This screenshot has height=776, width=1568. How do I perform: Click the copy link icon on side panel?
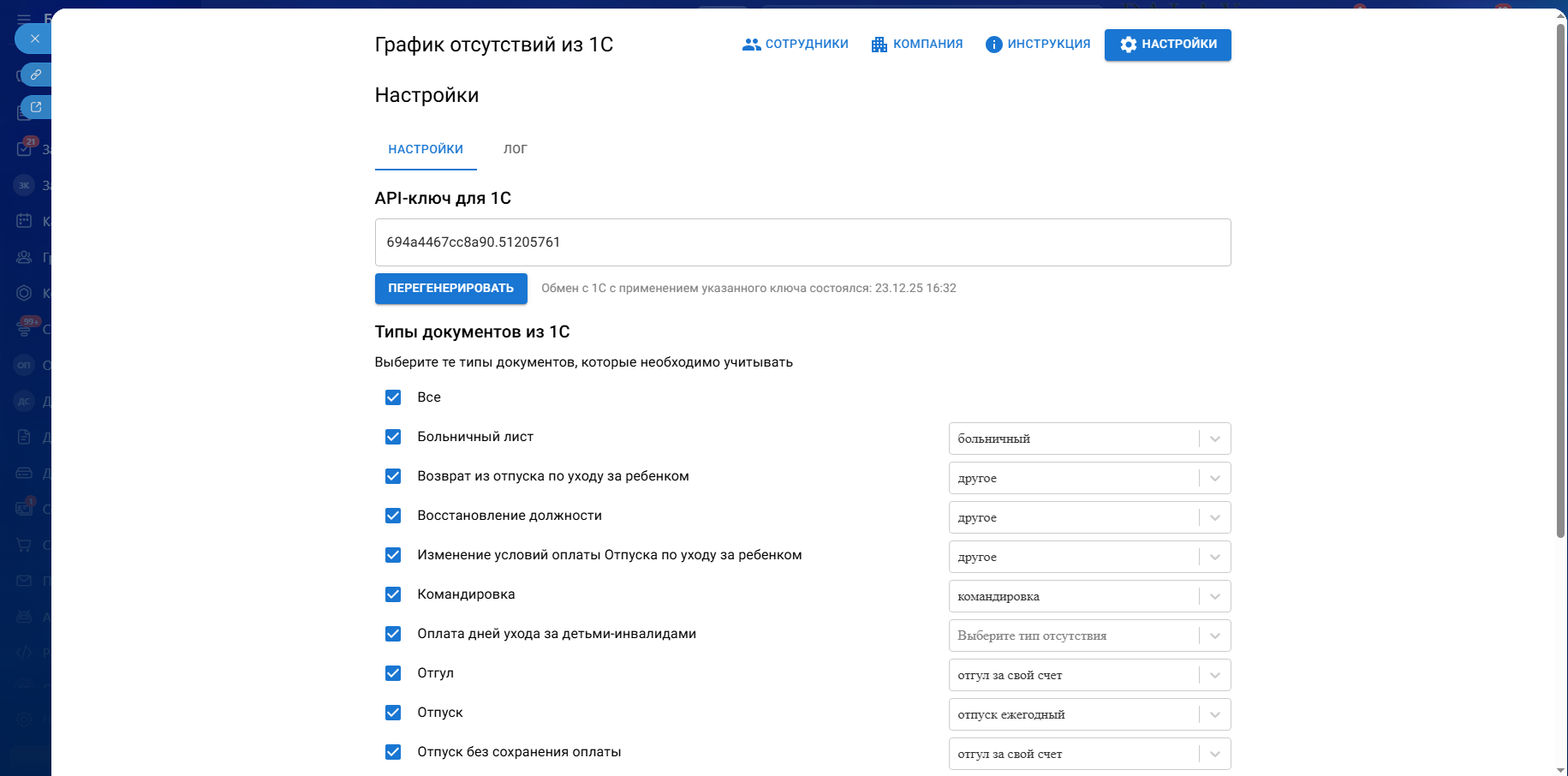[x=36, y=75]
